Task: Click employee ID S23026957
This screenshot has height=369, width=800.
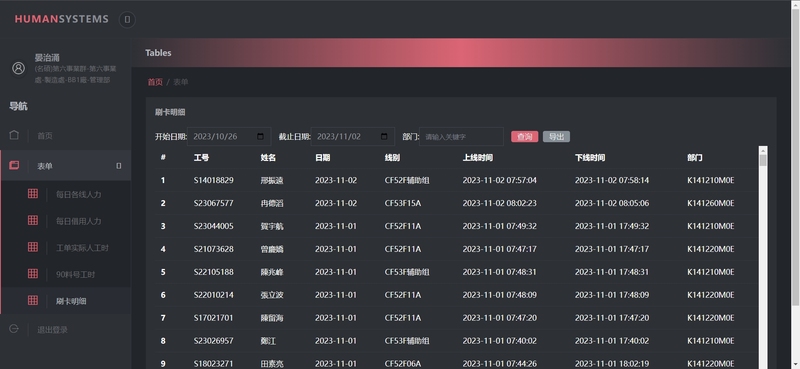Action: pos(214,341)
